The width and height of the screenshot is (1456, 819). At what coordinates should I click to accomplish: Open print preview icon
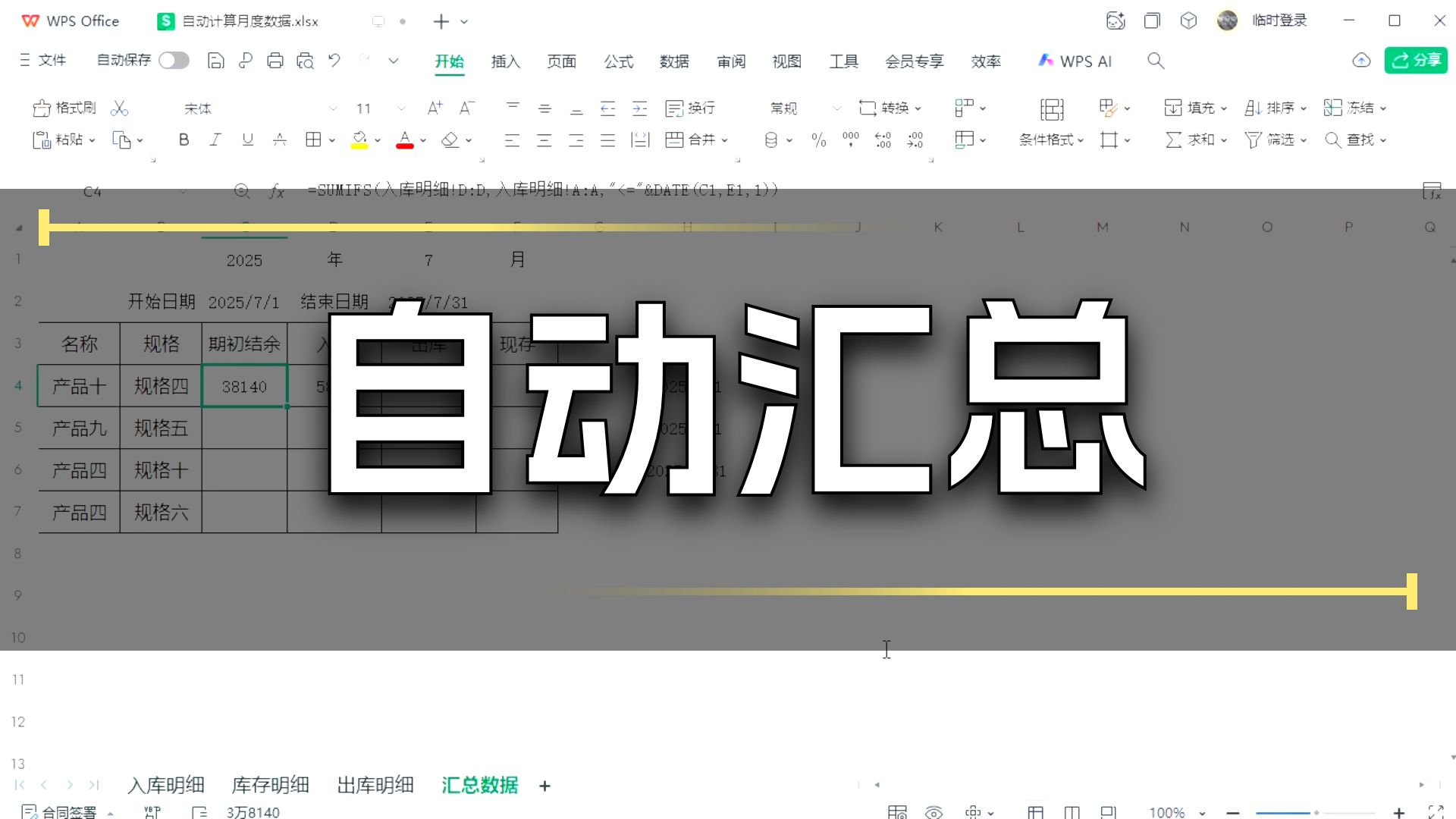[305, 61]
